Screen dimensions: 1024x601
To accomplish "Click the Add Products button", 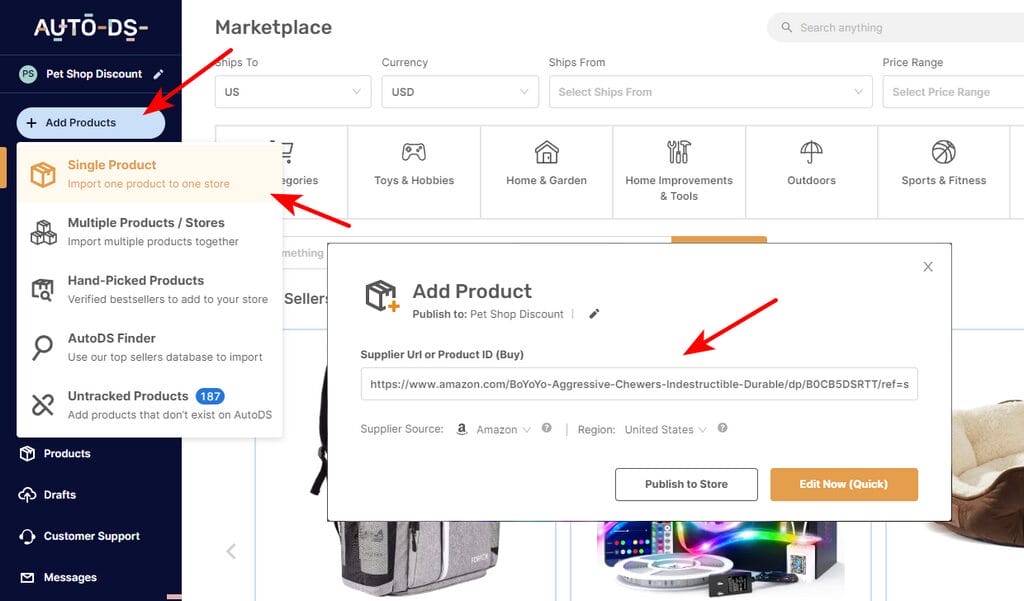I will pyautogui.click(x=91, y=123).
